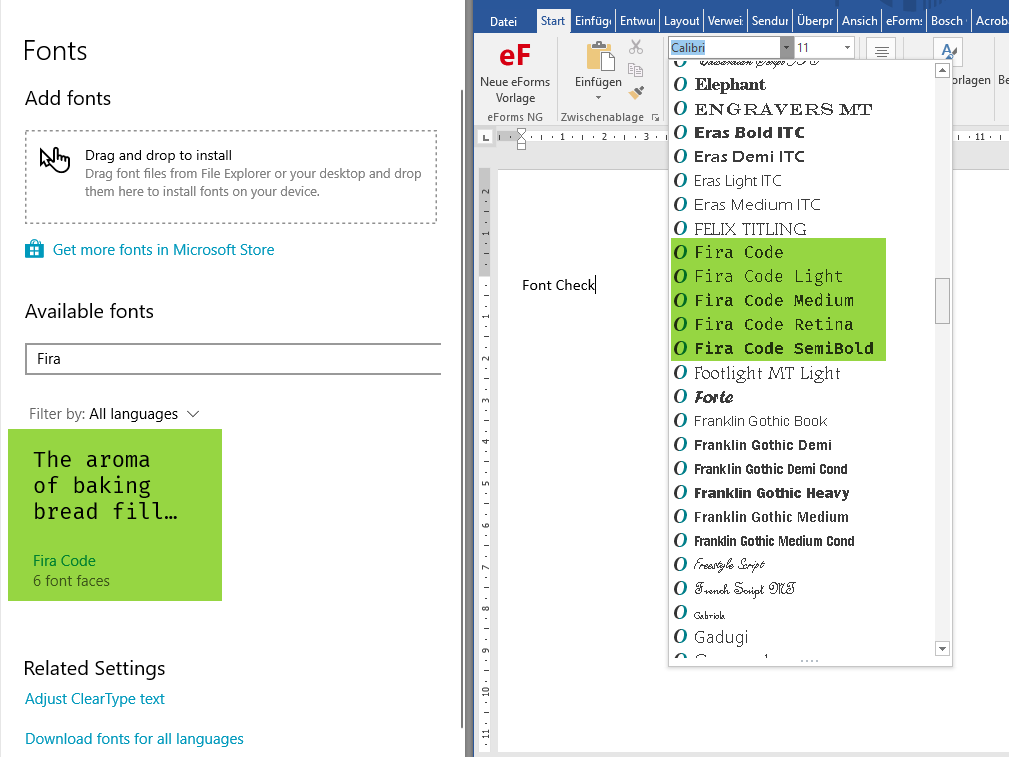Open the font size 11 dropdown
The width and height of the screenshot is (1009, 757).
coord(847,47)
